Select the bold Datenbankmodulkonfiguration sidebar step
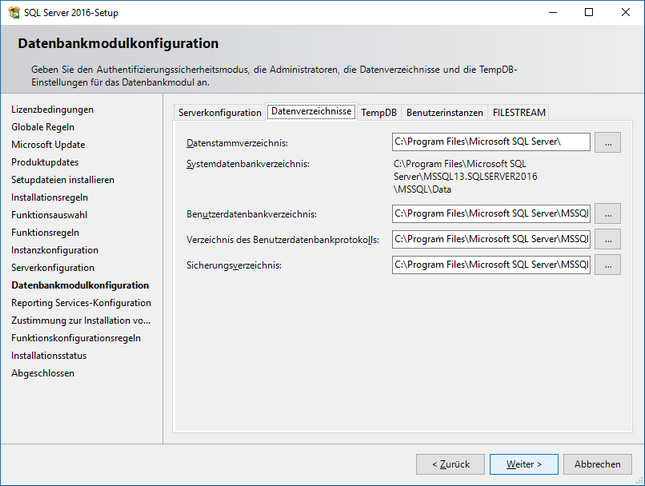 (80, 285)
